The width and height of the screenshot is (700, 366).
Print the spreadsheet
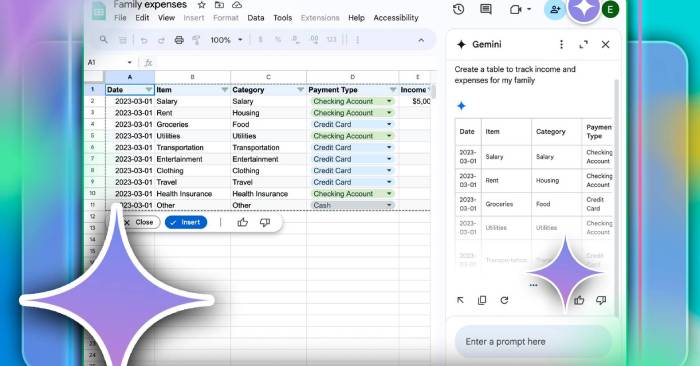click(x=179, y=40)
